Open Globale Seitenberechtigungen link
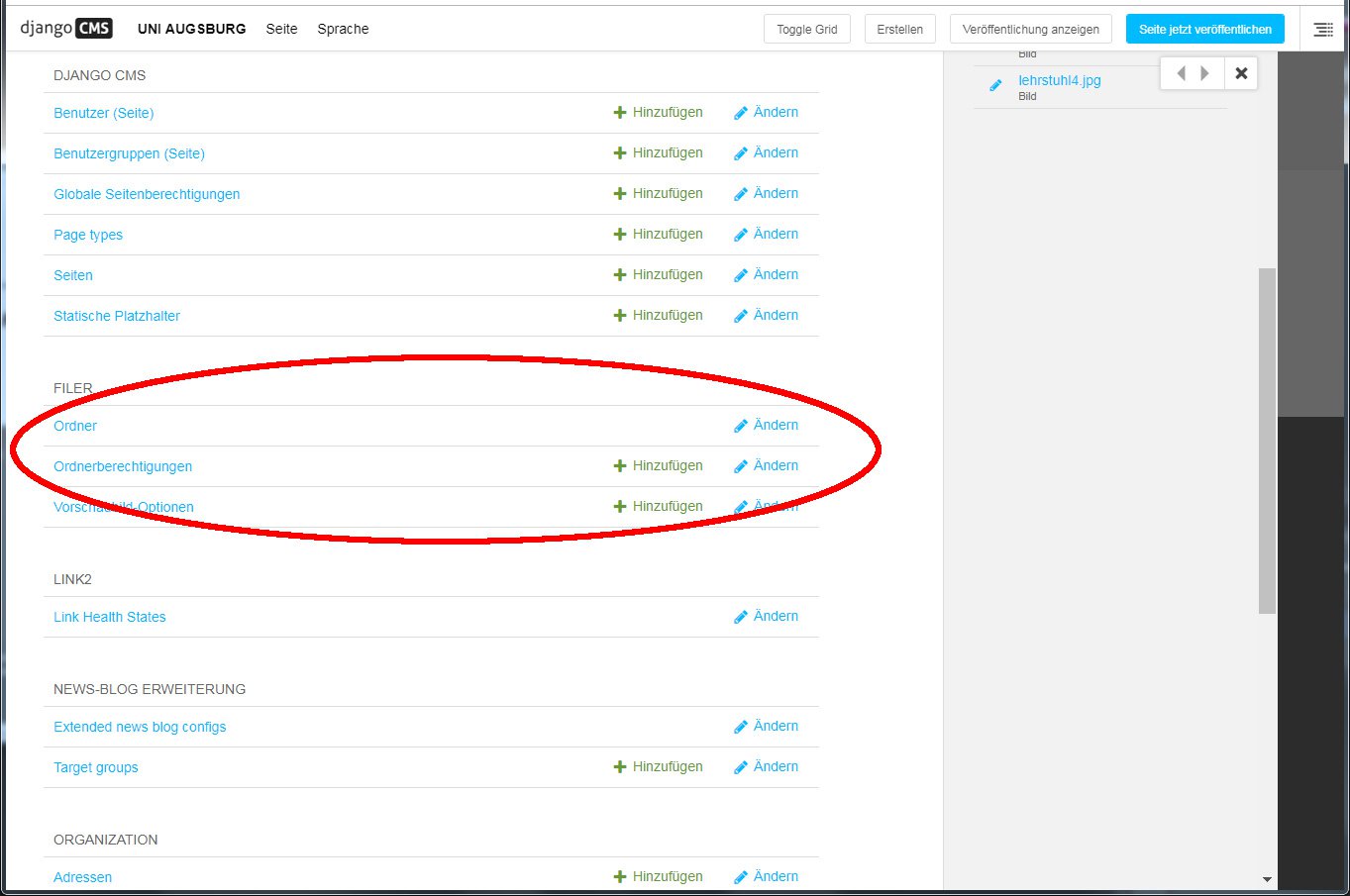The height and width of the screenshot is (896, 1350). pyautogui.click(x=147, y=194)
